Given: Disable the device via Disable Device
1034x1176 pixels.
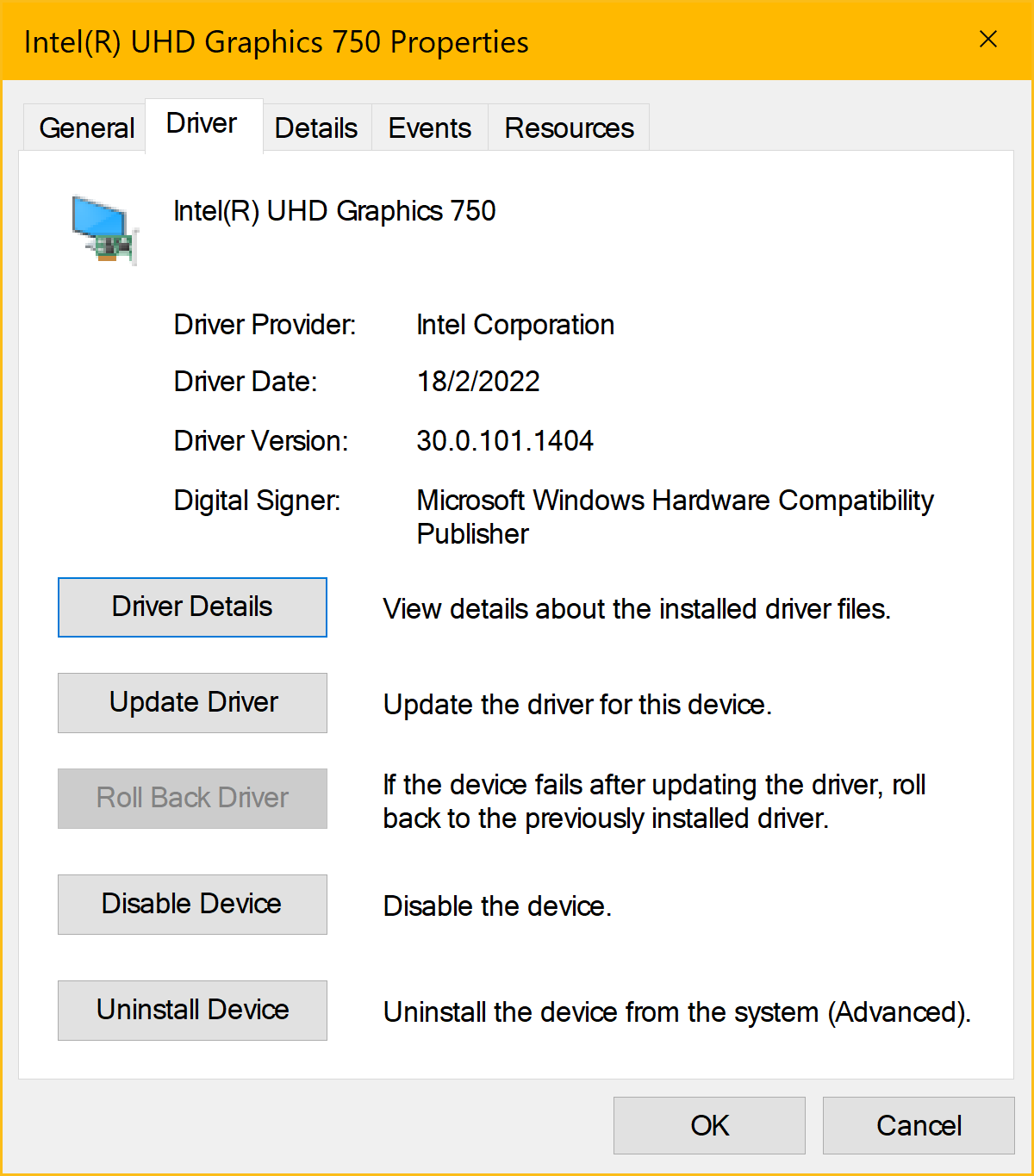Looking at the screenshot, I should tap(192, 905).
